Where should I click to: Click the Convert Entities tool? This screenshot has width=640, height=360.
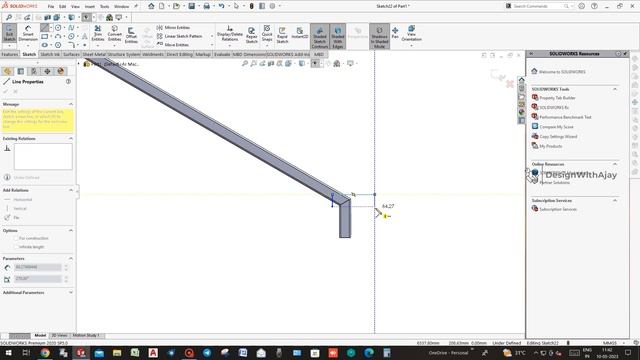[x=115, y=33]
